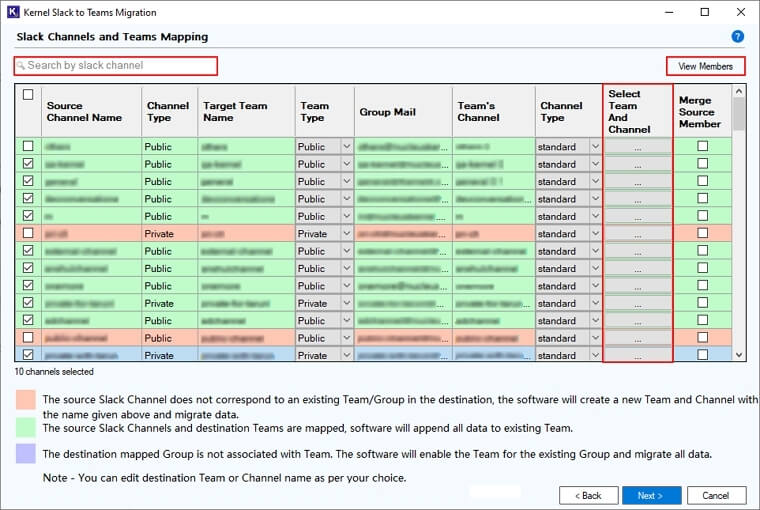Check the orange Public row's selection checkbox
The width and height of the screenshot is (760, 510).
pos(28,337)
